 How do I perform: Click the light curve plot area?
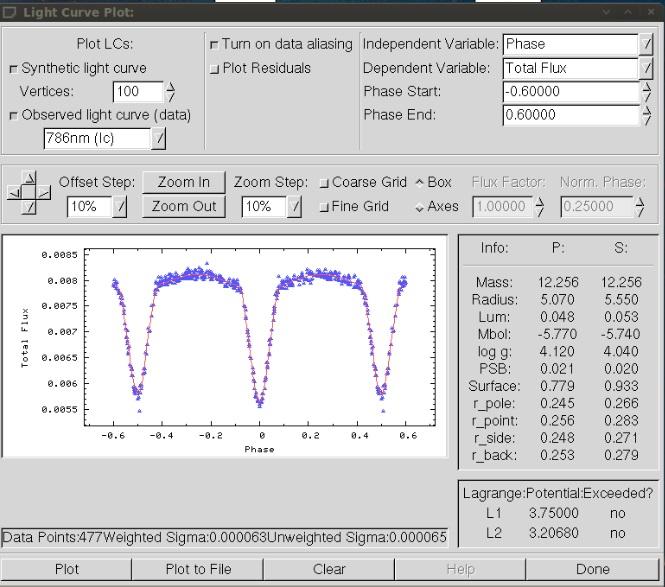click(x=225, y=346)
